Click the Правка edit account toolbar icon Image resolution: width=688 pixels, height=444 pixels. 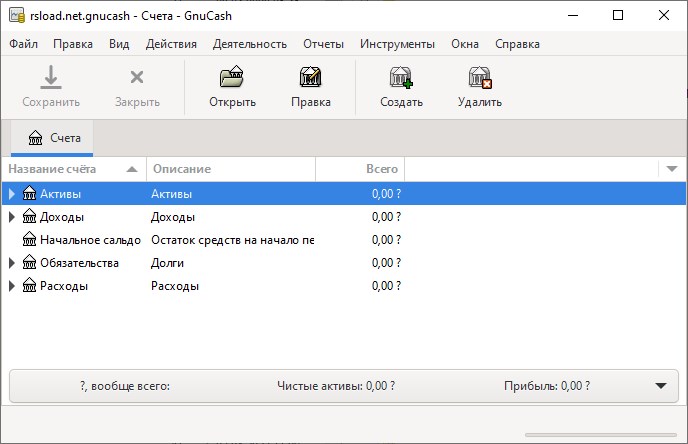[311, 77]
